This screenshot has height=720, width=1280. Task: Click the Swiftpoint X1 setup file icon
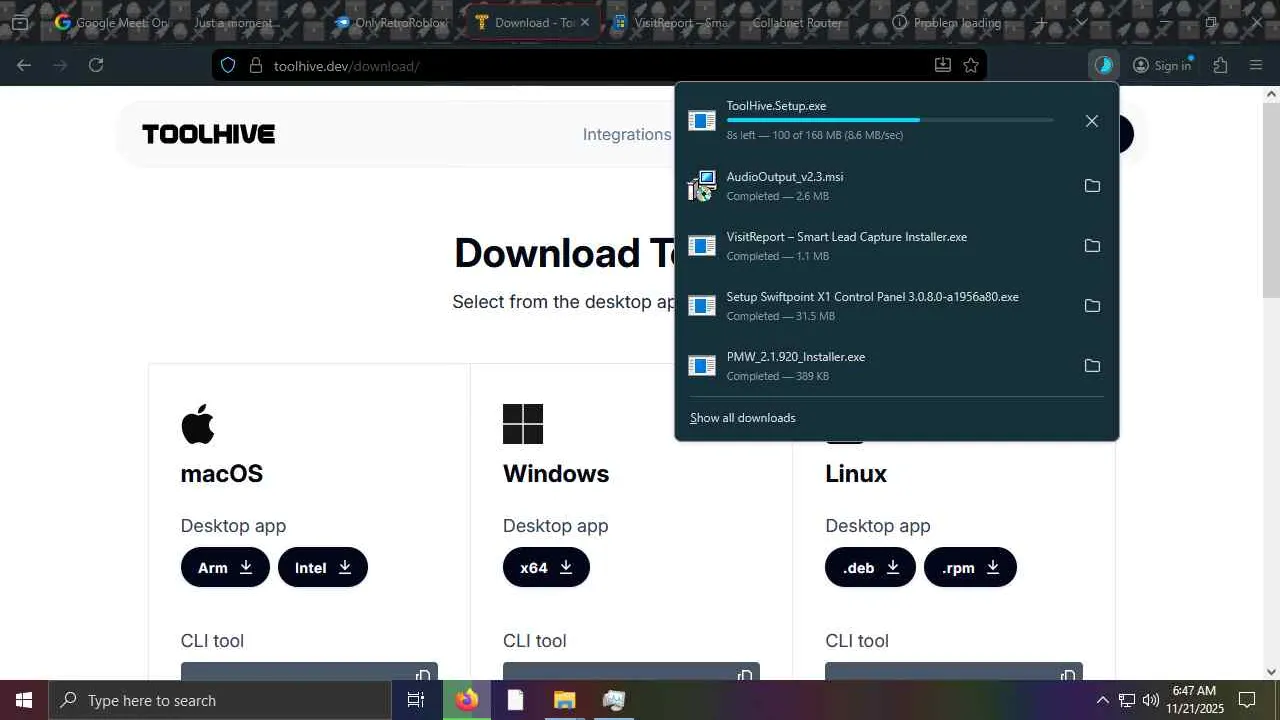coord(702,306)
